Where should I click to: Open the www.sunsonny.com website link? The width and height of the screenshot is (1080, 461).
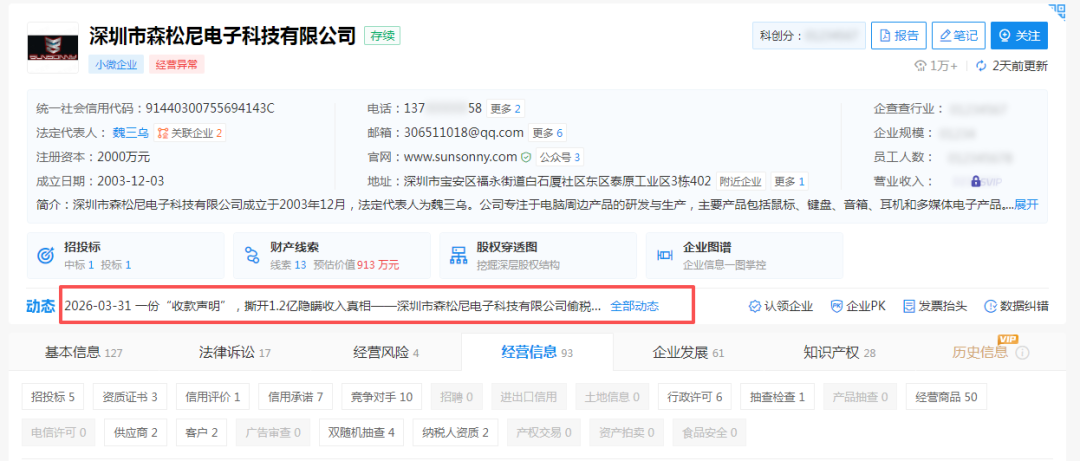460,157
